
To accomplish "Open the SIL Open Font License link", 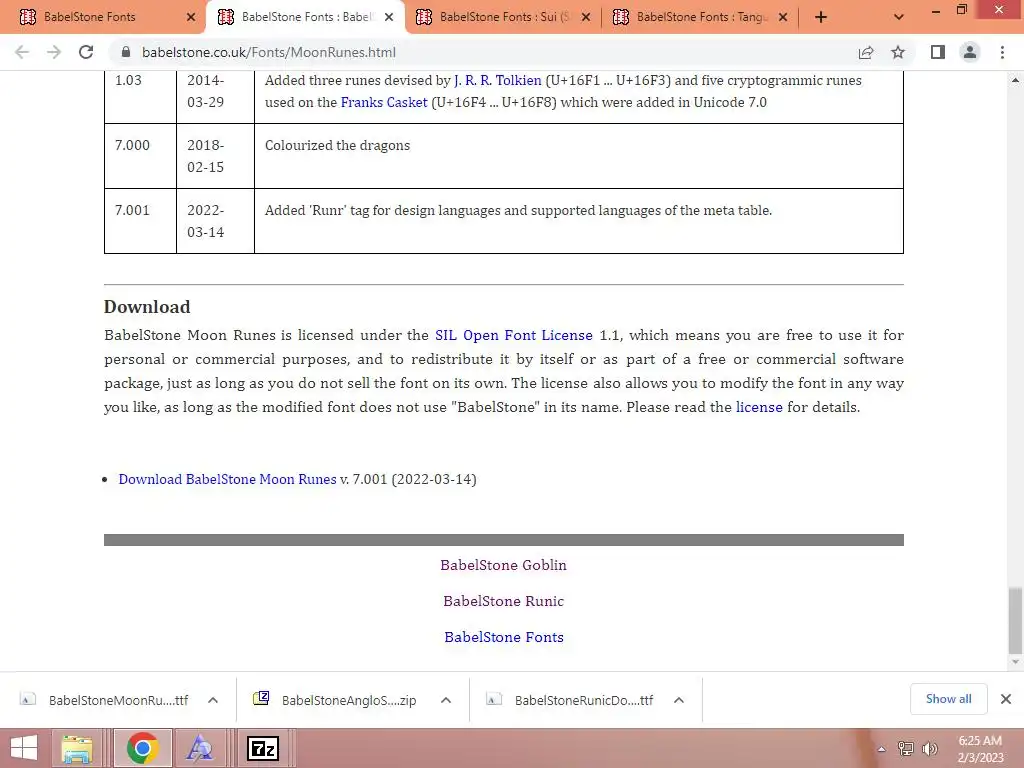I will pyautogui.click(x=514, y=335).
